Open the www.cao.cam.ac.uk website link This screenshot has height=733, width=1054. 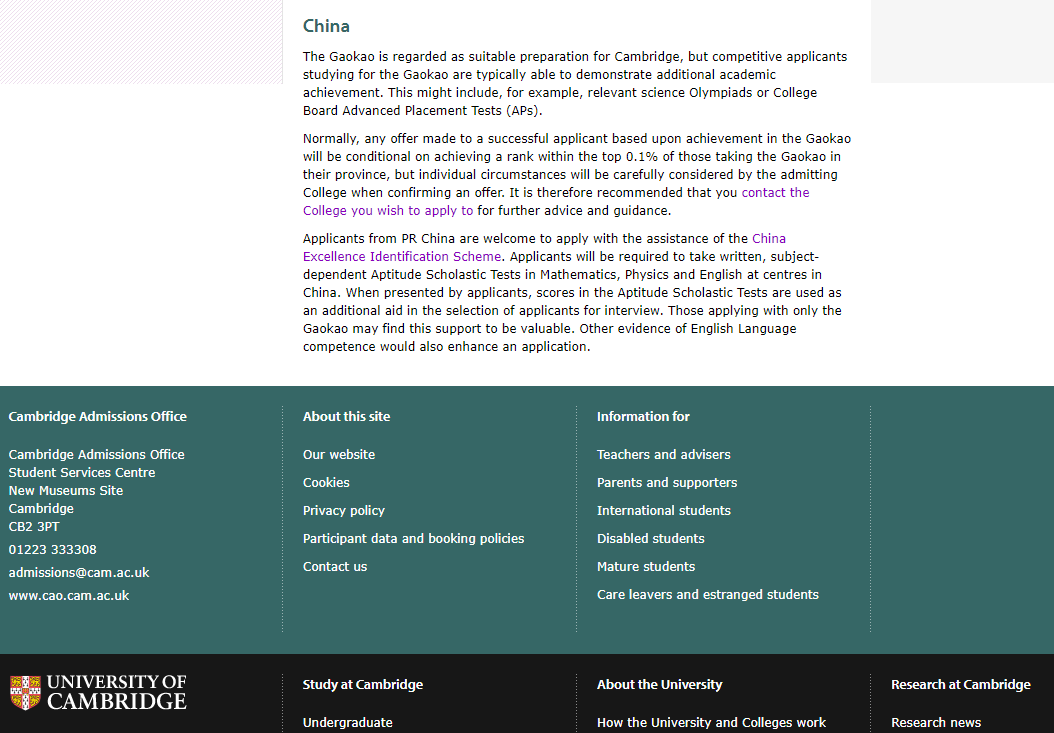coord(69,596)
